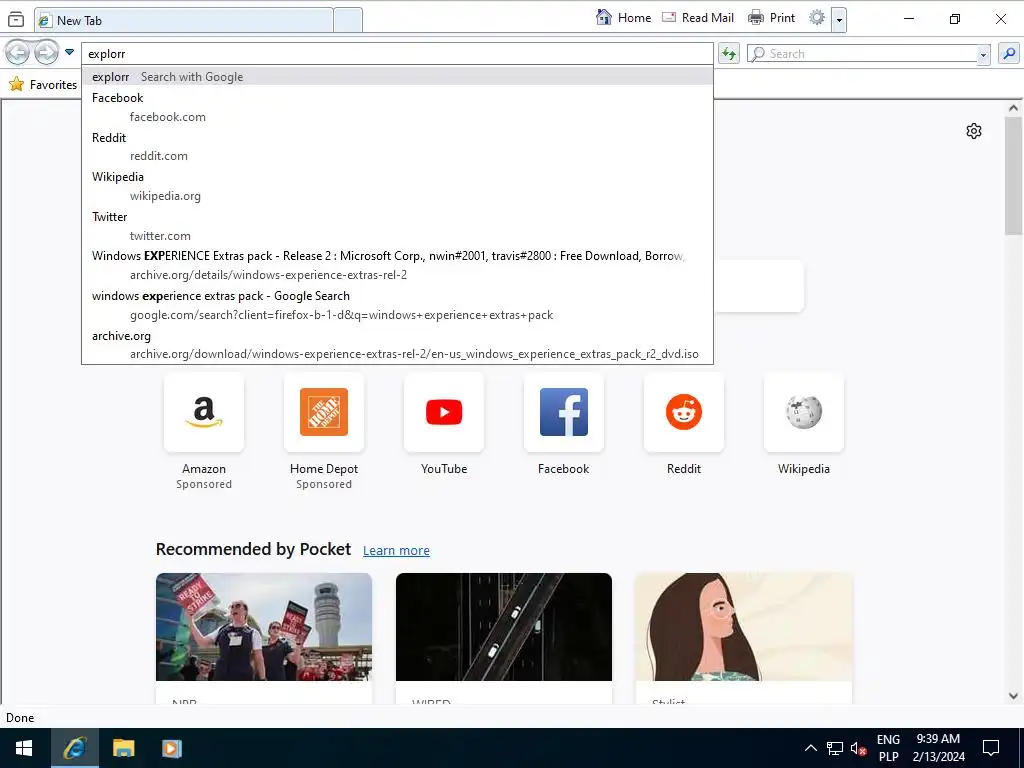Open the Favorites star button
The height and width of the screenshot is (768, 1024).
43,84
